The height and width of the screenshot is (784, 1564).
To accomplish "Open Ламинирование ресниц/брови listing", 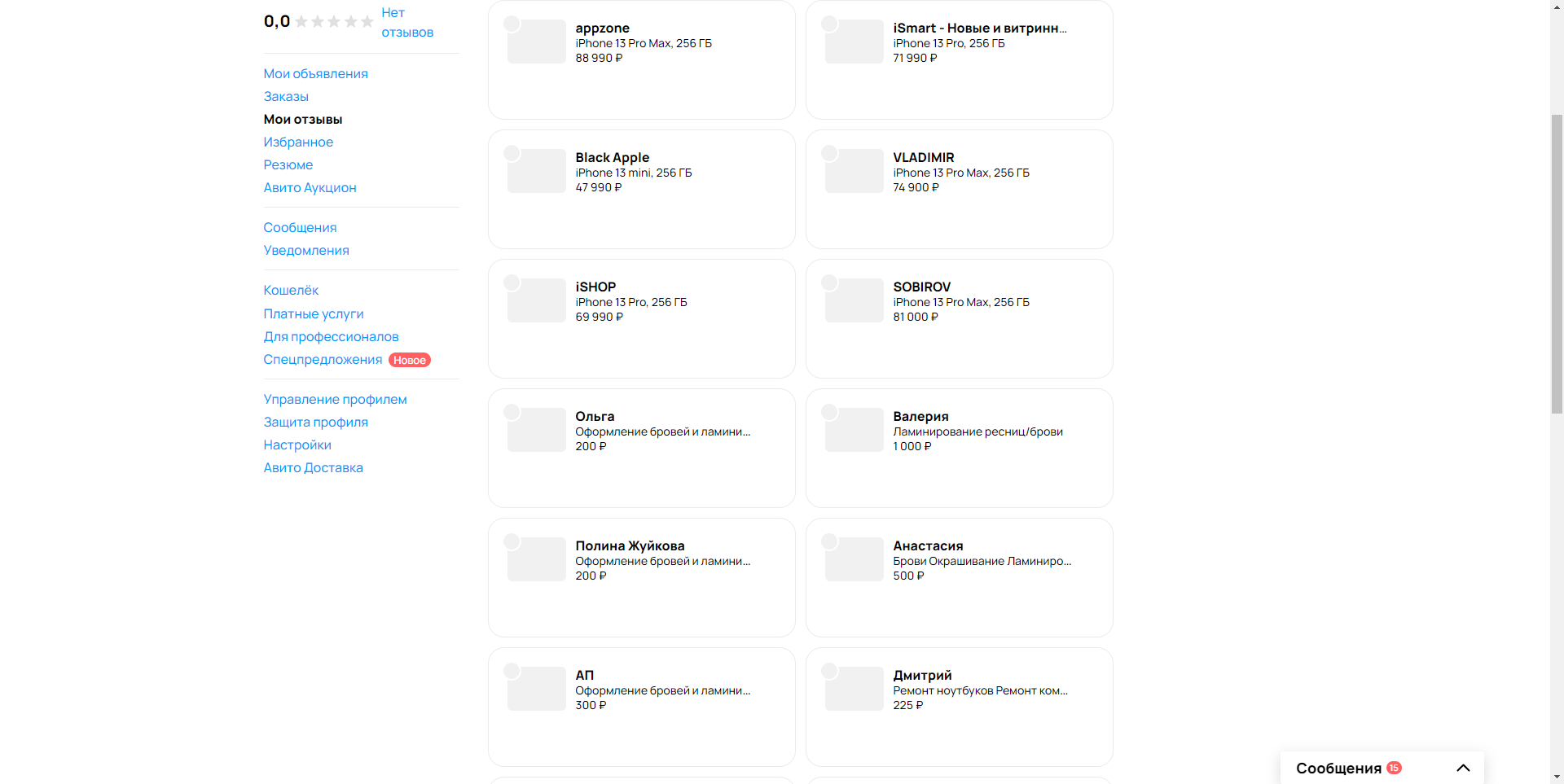I will 977,431.
